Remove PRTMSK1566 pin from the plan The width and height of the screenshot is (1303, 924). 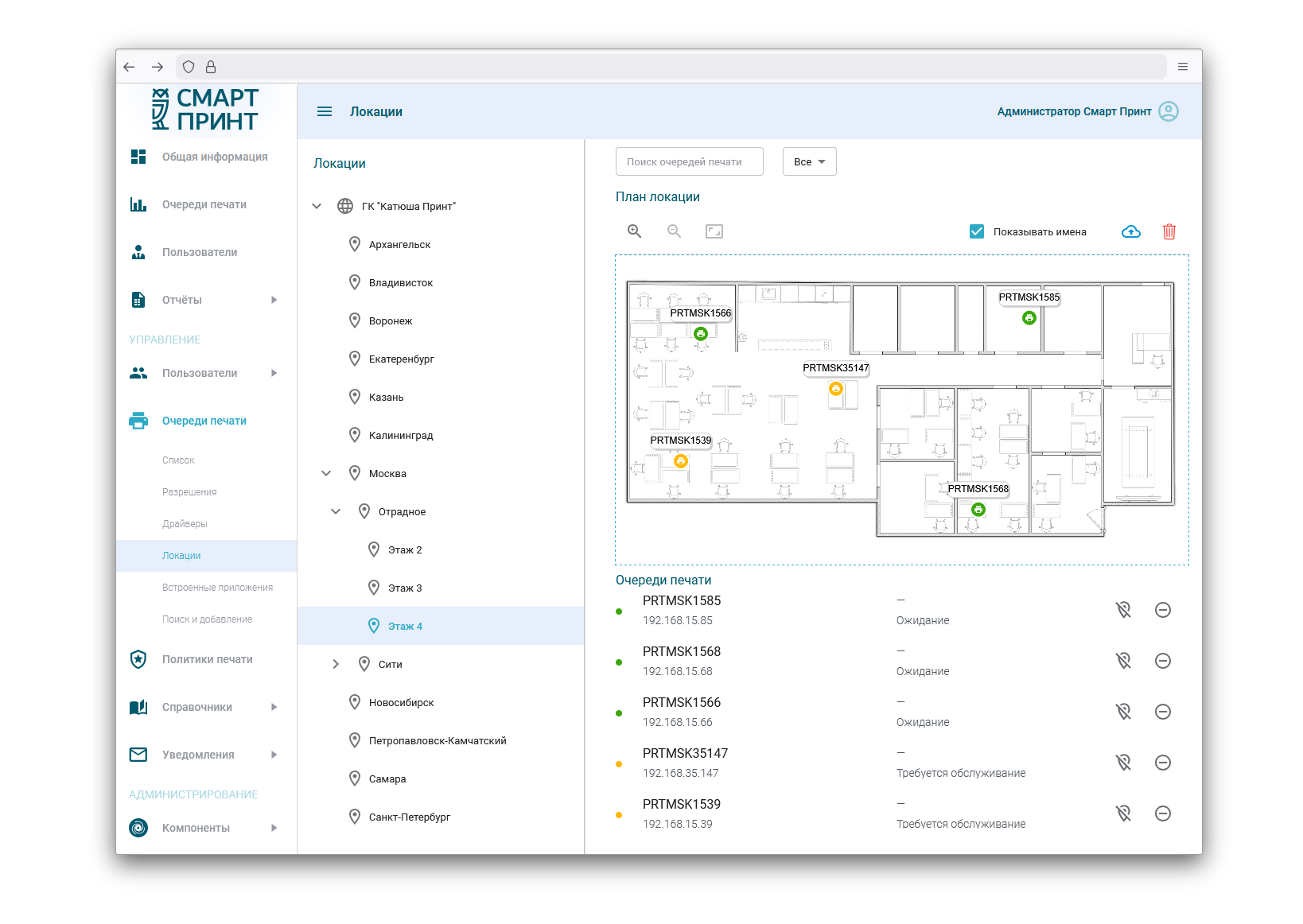[x=1123, y=712]
